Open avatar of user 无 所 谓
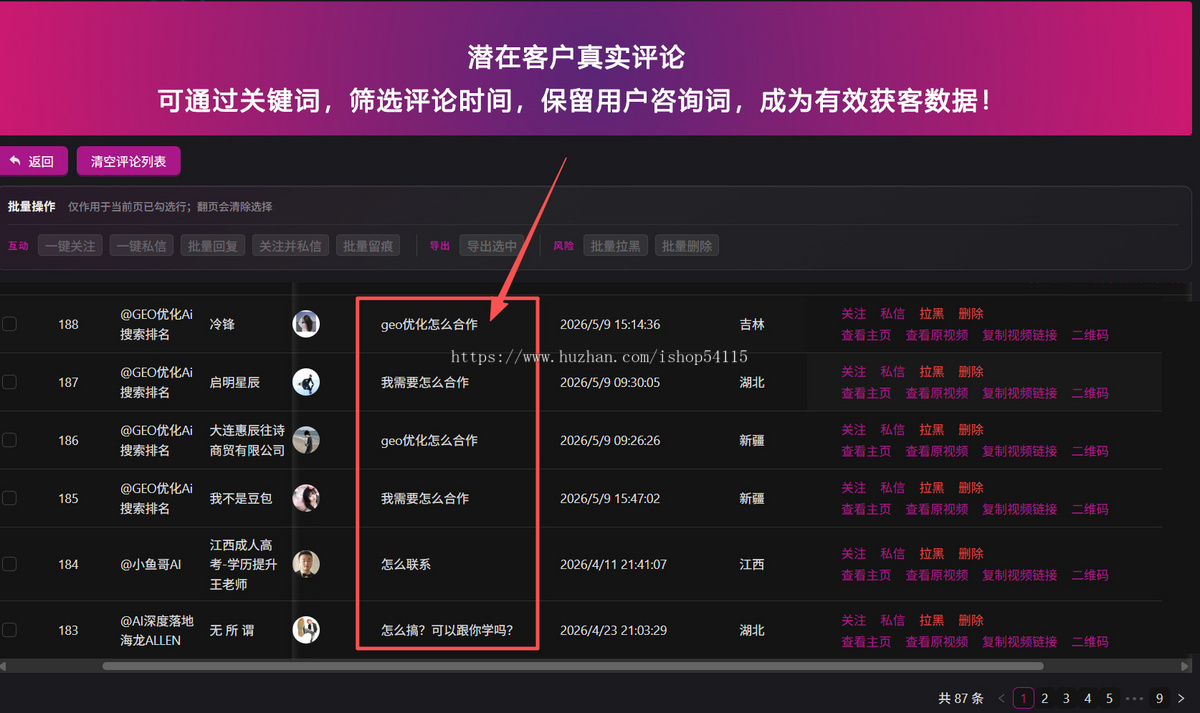The width and height of the screenshot is (1200, 713). (306, 630)
